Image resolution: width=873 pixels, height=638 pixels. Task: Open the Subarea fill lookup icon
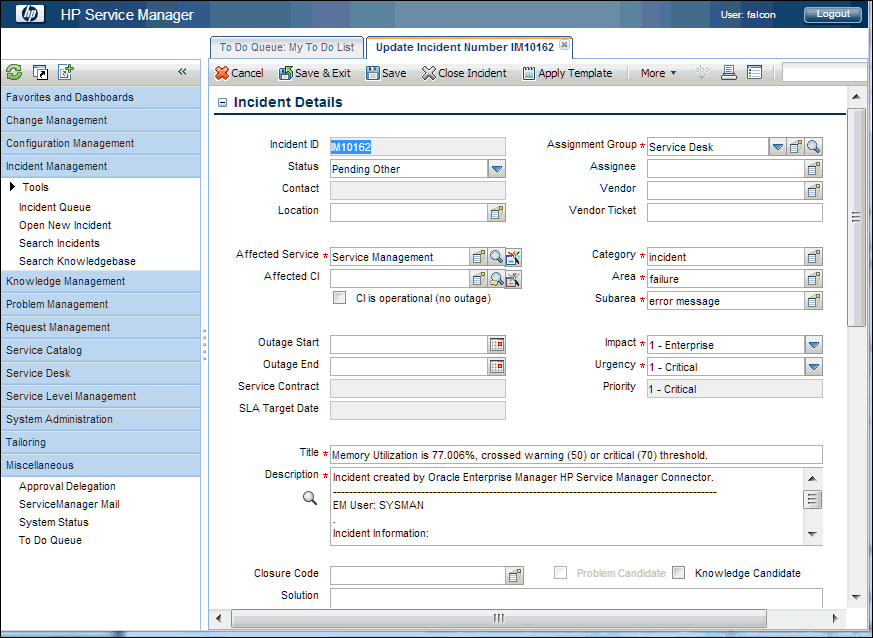813,301
